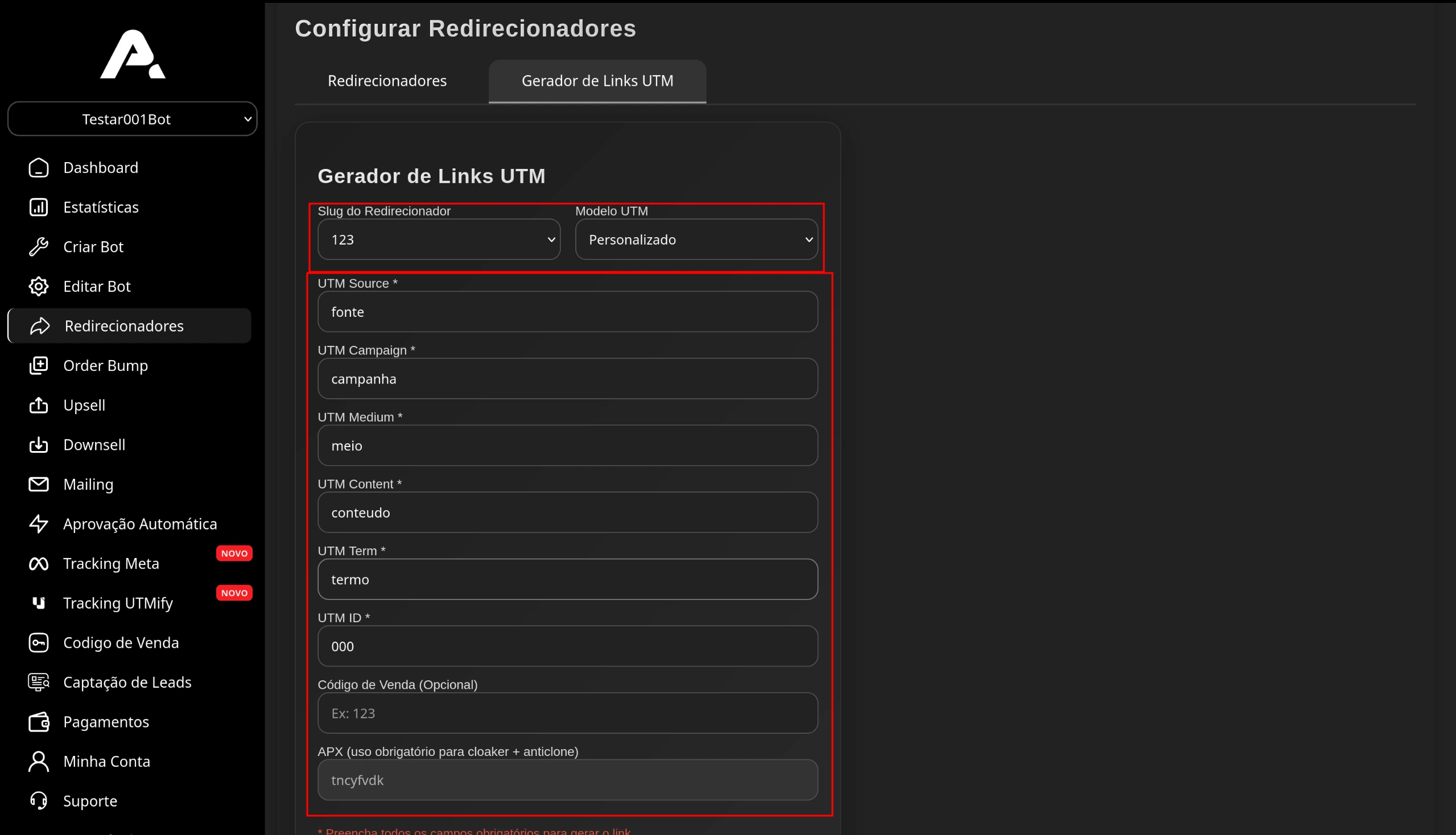Screen dimensions: 1456x835
Task: Click the Código de Venda optional field
Action: [567, 713]
